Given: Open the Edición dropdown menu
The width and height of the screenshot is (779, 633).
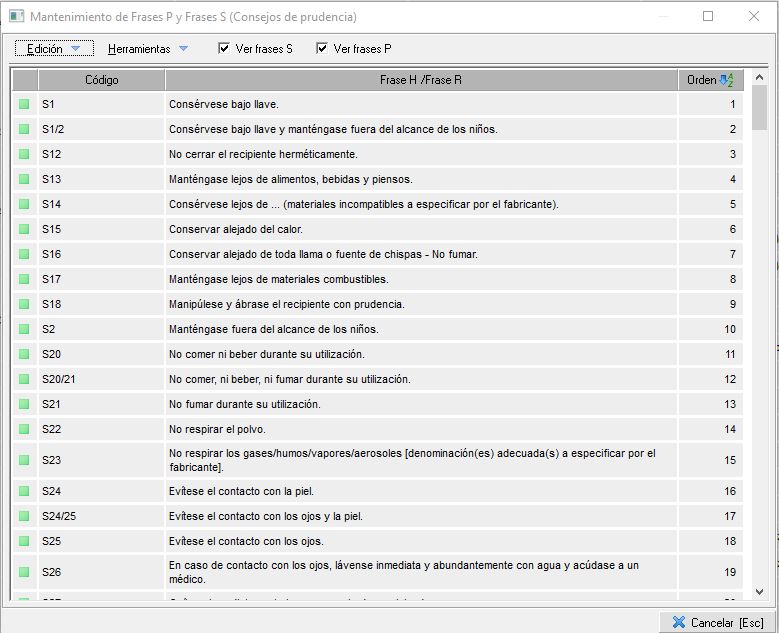Looking at the screenshot, I should coord(54,49).
